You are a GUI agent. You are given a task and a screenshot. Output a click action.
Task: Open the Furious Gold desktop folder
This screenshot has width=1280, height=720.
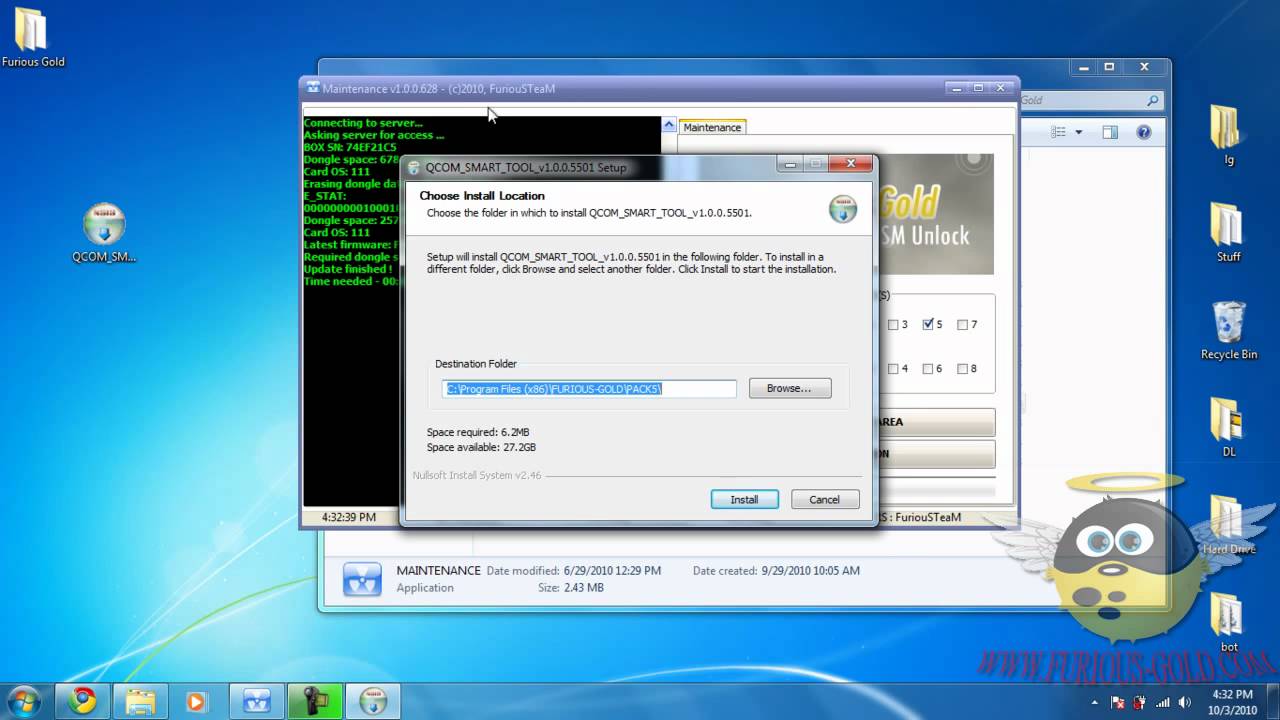click(x=31, y=38)
